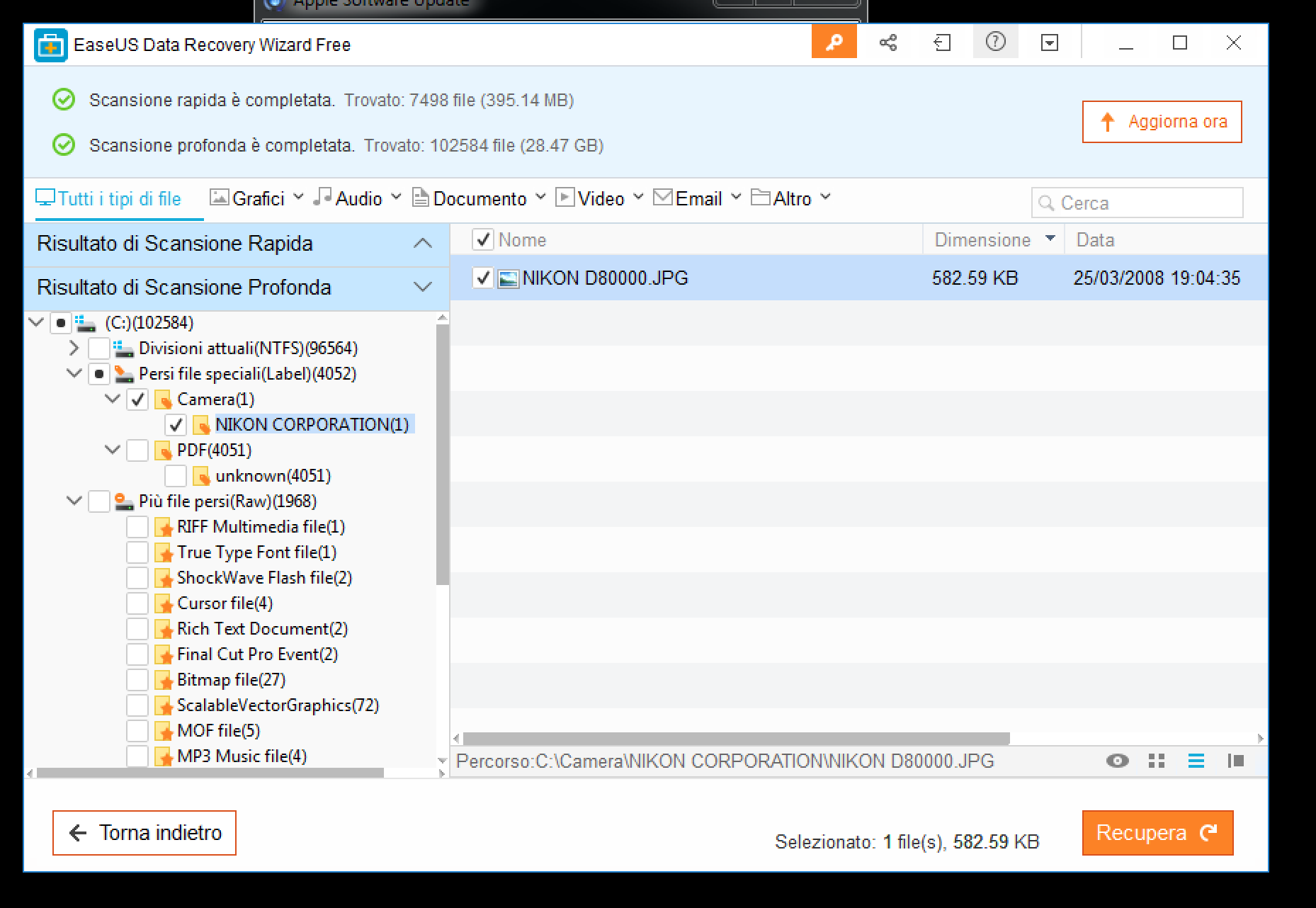Click the tree panel horizontal scrollbar
This screenshot has width=1316, height=908.
[210, 773]
